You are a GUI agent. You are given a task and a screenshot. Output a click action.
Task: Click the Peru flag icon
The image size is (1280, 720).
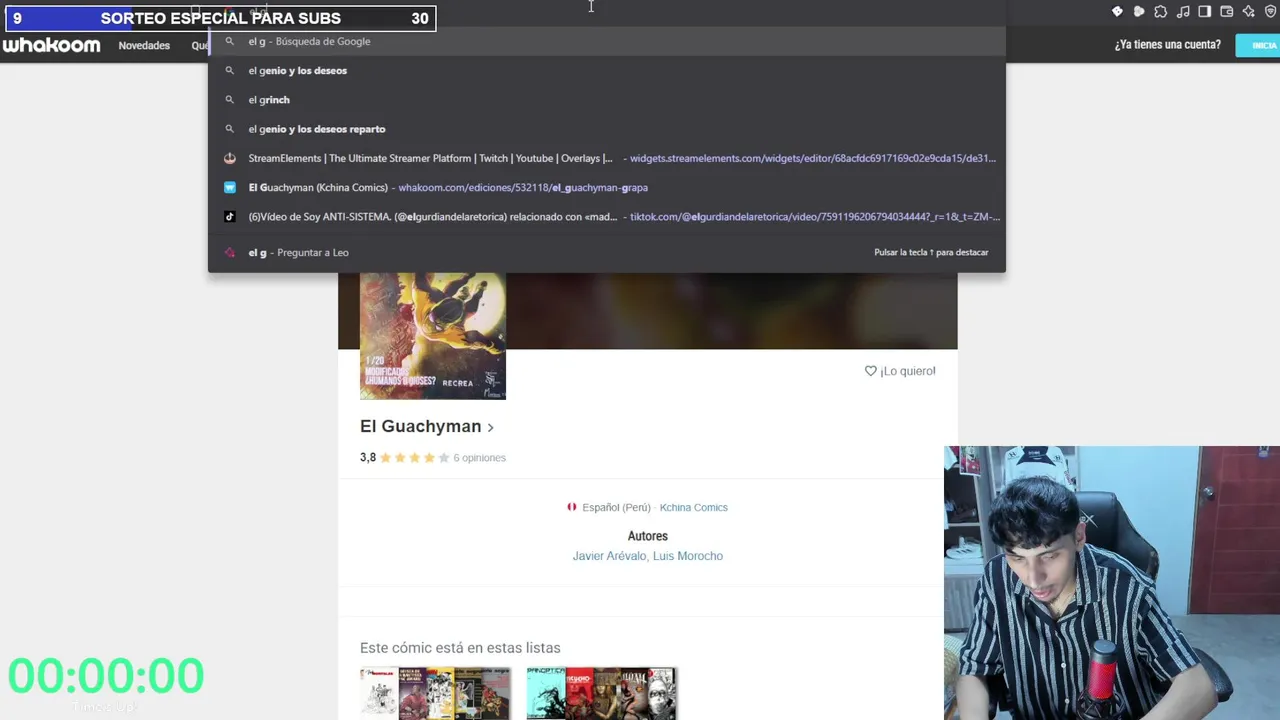click(572, 507)
